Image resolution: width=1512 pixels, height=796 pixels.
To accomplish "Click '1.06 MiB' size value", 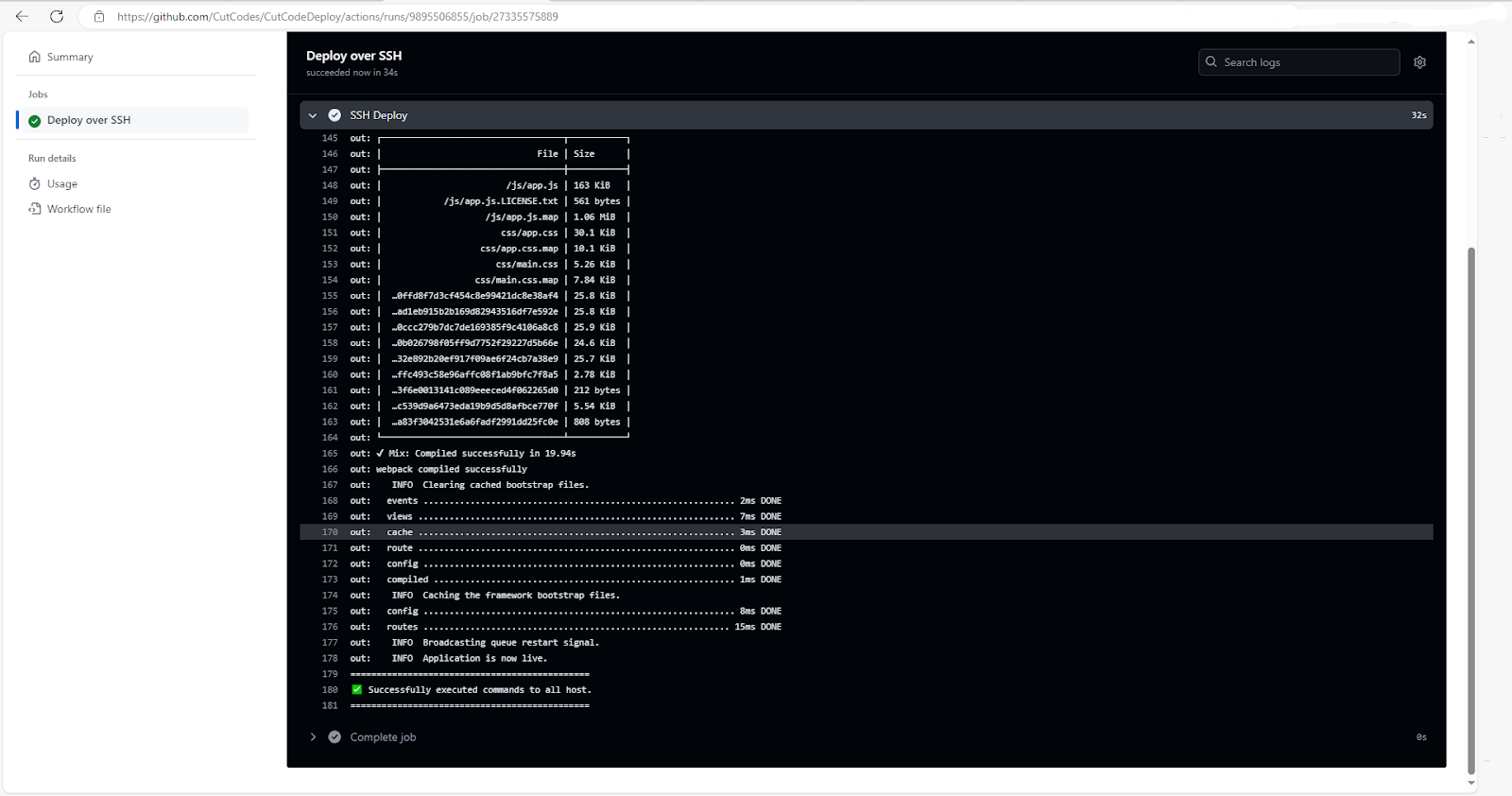I will [594, 217].
